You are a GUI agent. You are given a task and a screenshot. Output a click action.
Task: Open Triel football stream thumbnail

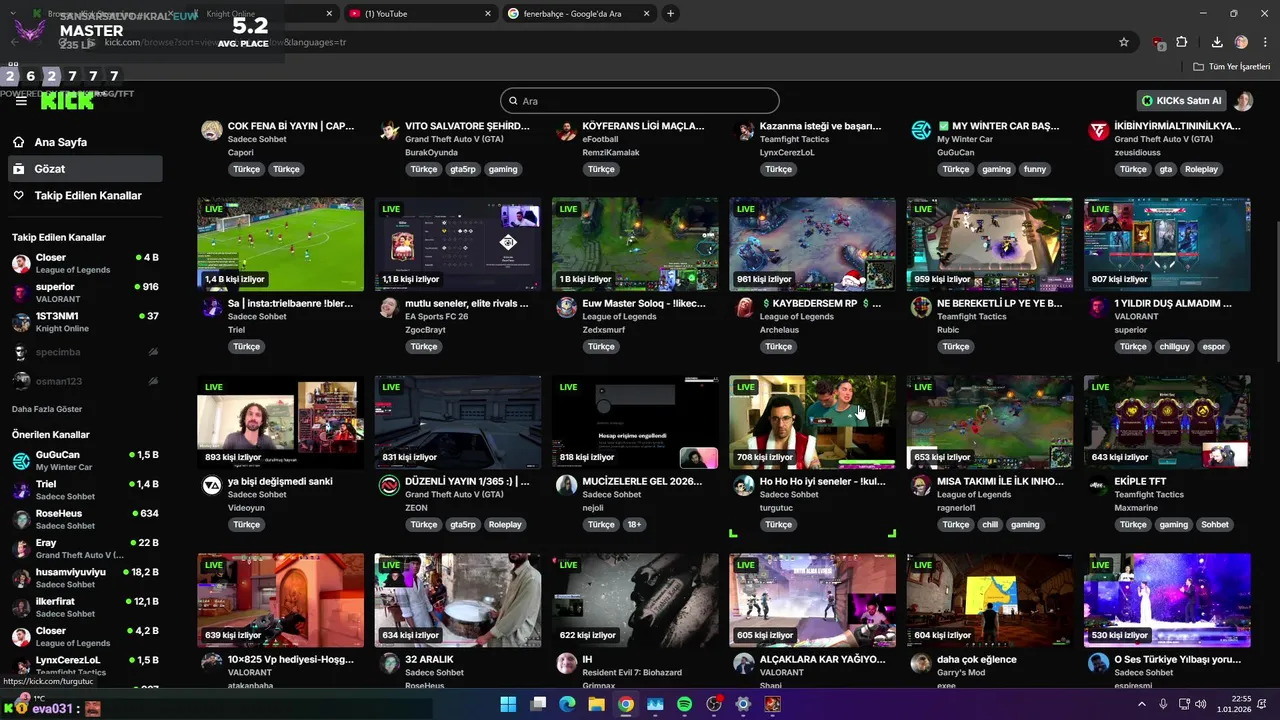point(280,244)
